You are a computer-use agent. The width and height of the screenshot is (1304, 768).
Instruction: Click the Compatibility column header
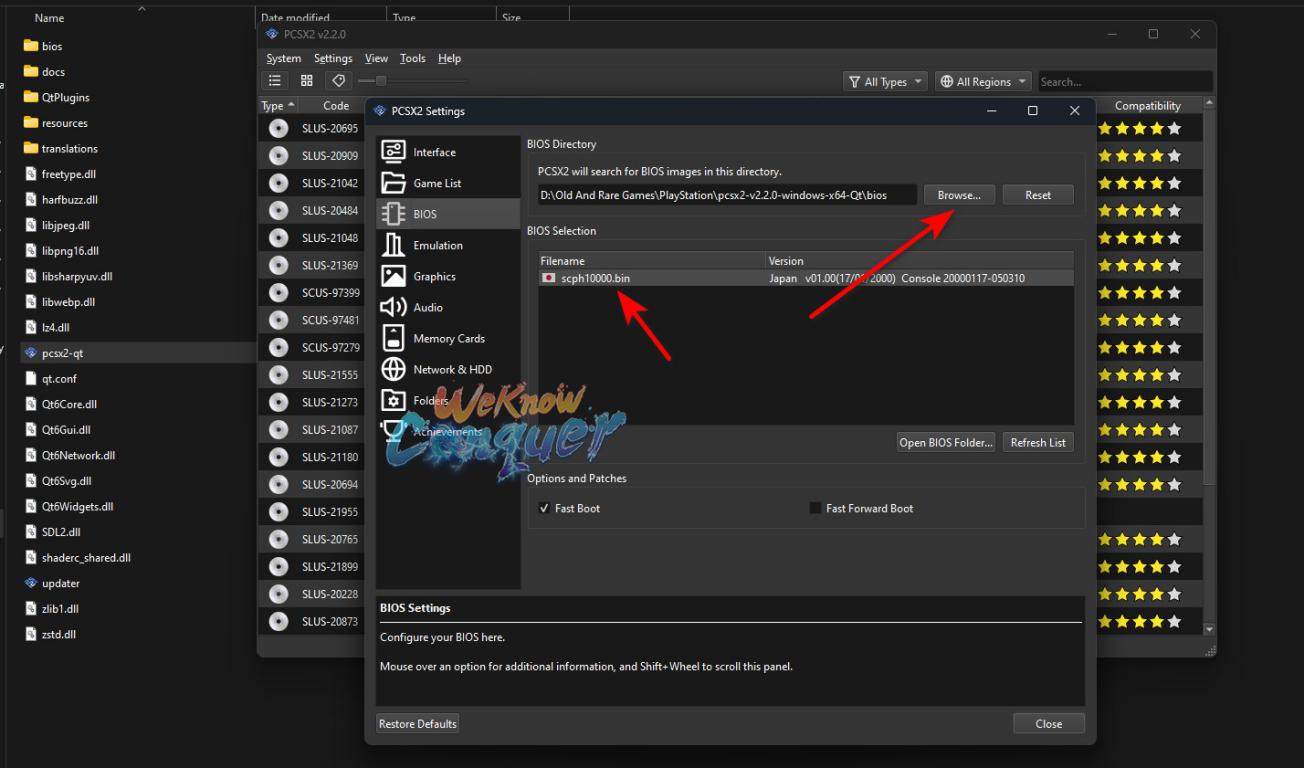pyautogui.click(x=1147, y=106)
